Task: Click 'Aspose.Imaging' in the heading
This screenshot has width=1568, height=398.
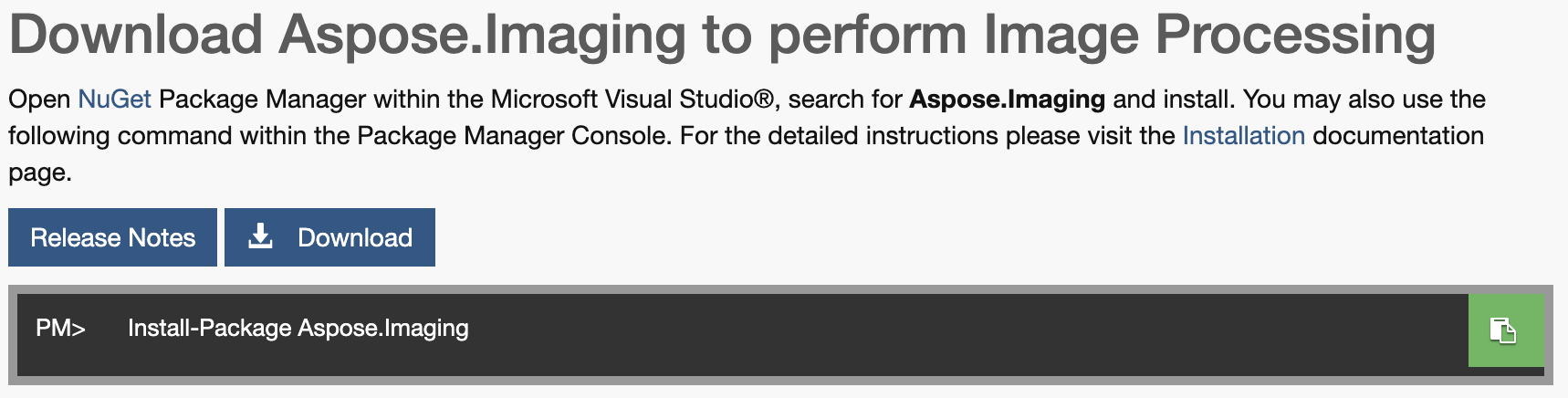Action: (483, 35)
